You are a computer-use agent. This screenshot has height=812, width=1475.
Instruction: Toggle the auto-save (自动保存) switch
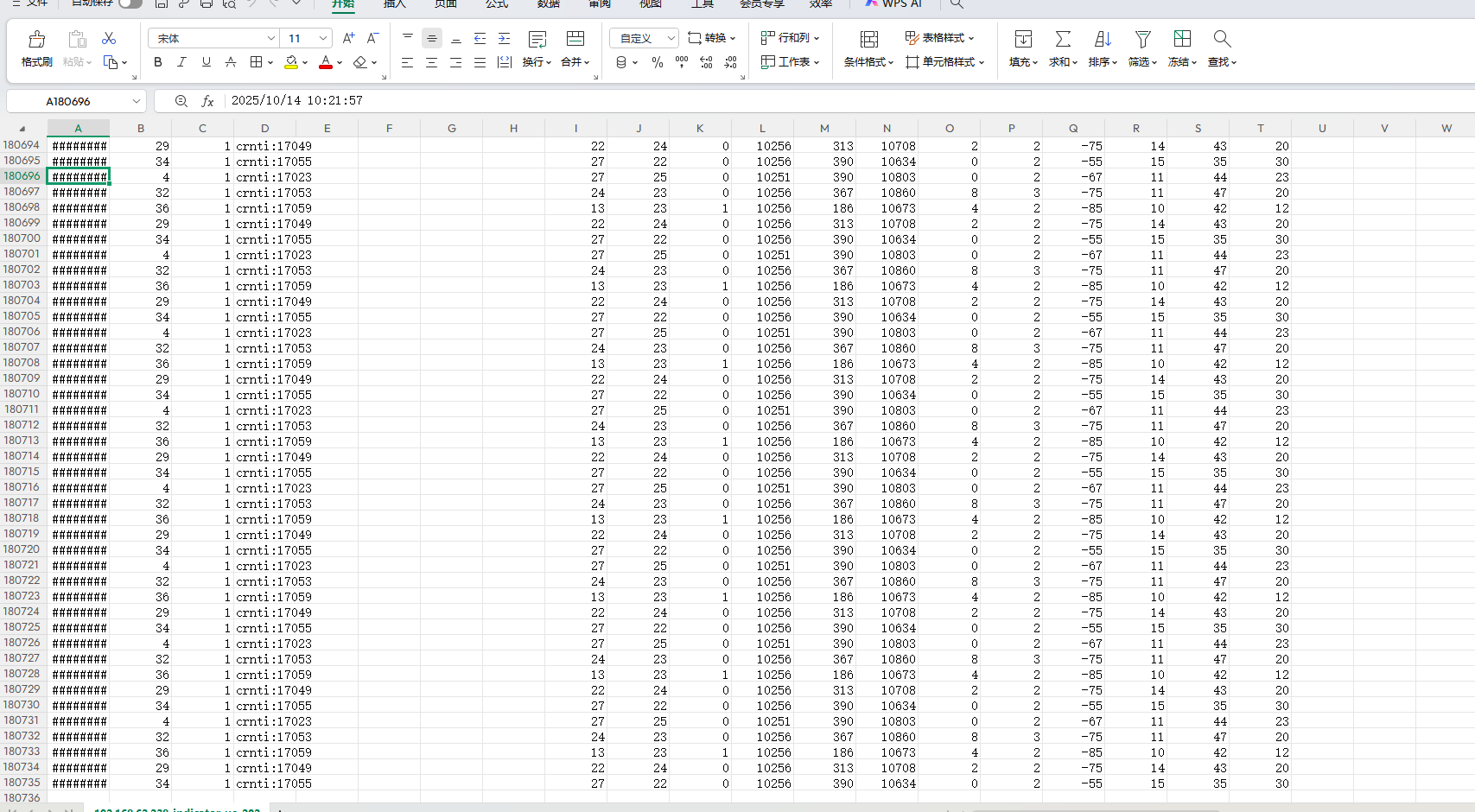click(x=130, y=3)
